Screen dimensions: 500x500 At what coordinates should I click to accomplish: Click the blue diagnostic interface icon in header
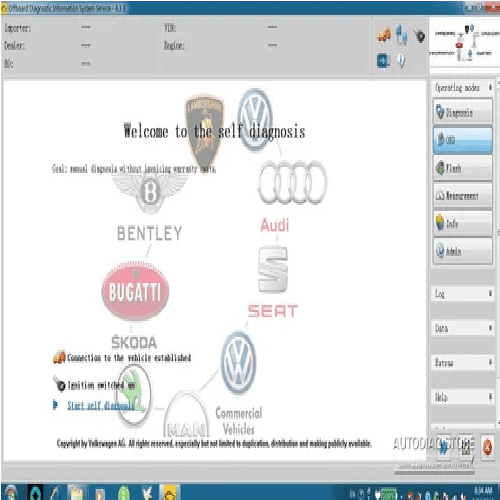tap(383, 61)
